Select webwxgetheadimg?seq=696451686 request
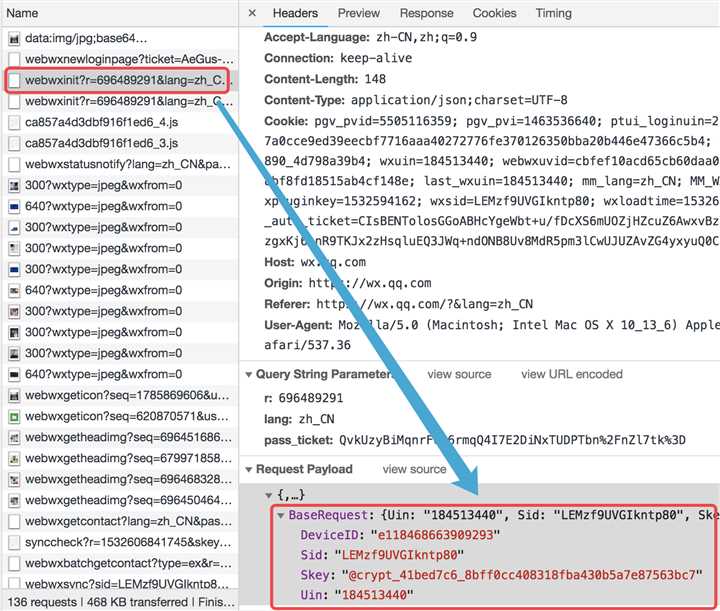Image resolution: width=720 pixels, height=611 pixels. click(119, 437)
